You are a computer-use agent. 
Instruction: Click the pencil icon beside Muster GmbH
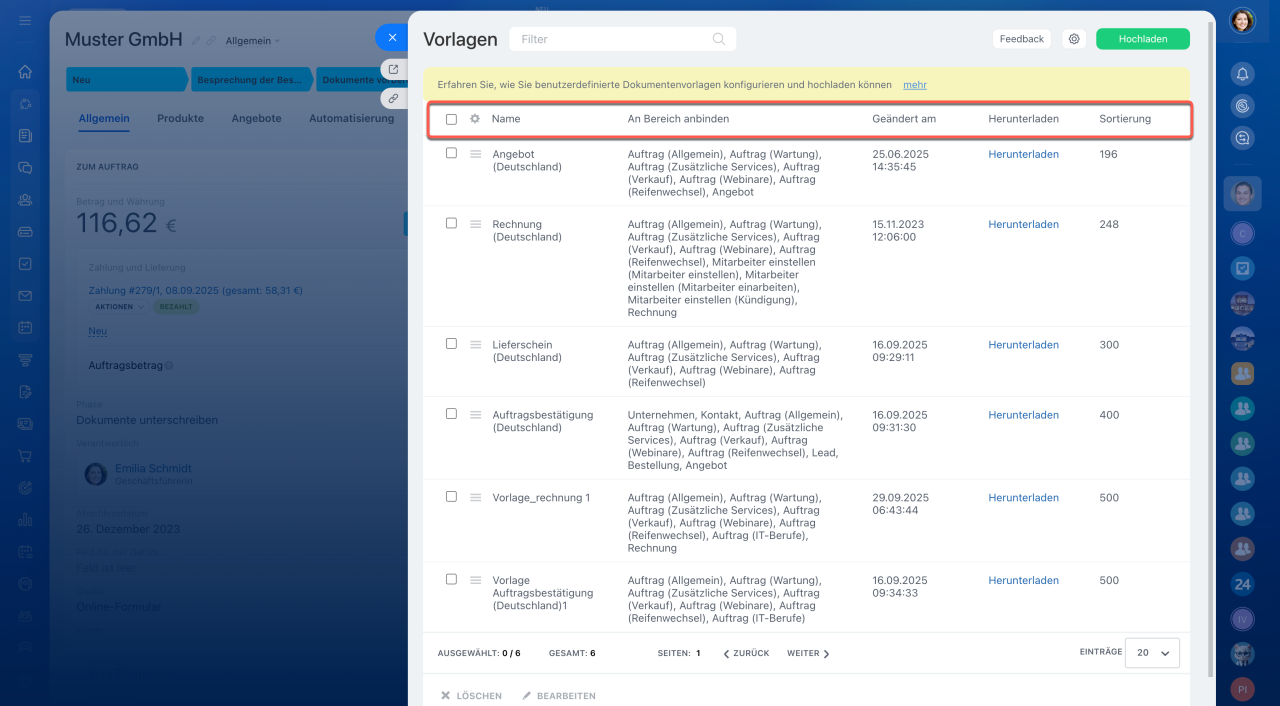pyautogui.click(x=195, y=41)
